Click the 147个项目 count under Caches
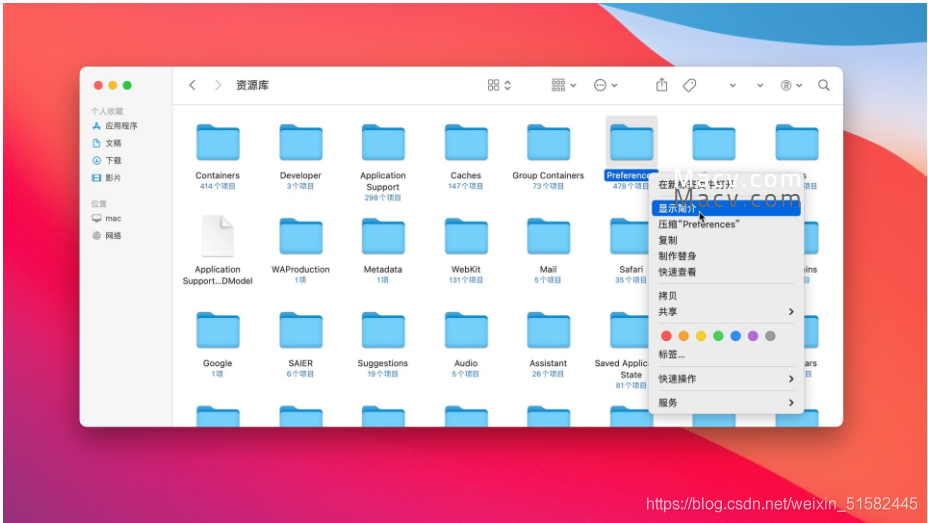Screen dimensions: 928x523 466,186
